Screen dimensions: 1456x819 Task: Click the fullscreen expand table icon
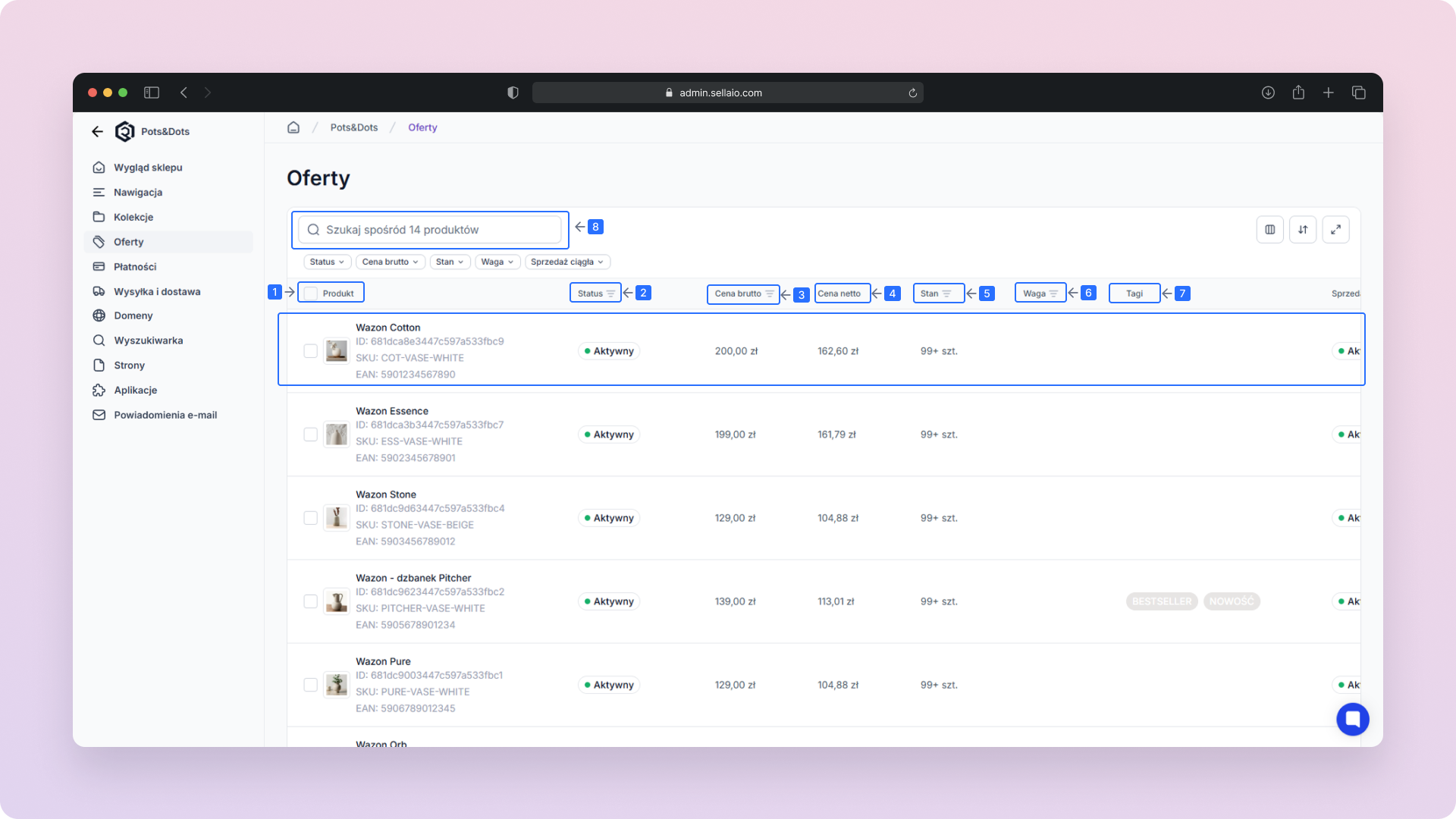1335,230
